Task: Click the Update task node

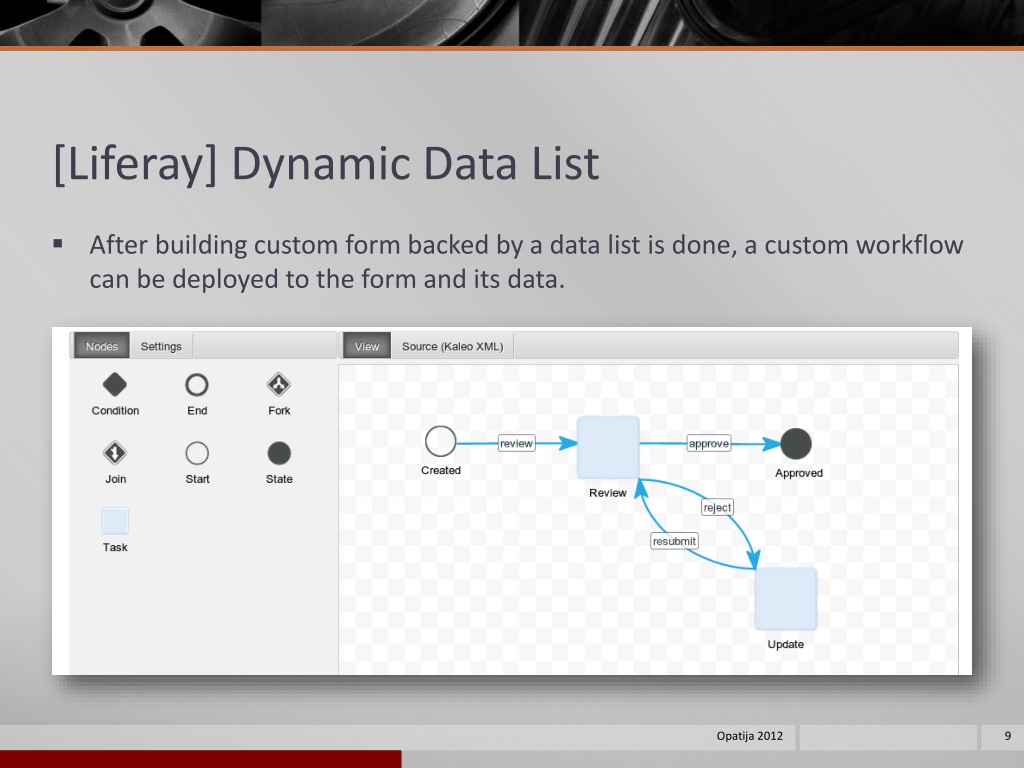Action: point(785,599)
